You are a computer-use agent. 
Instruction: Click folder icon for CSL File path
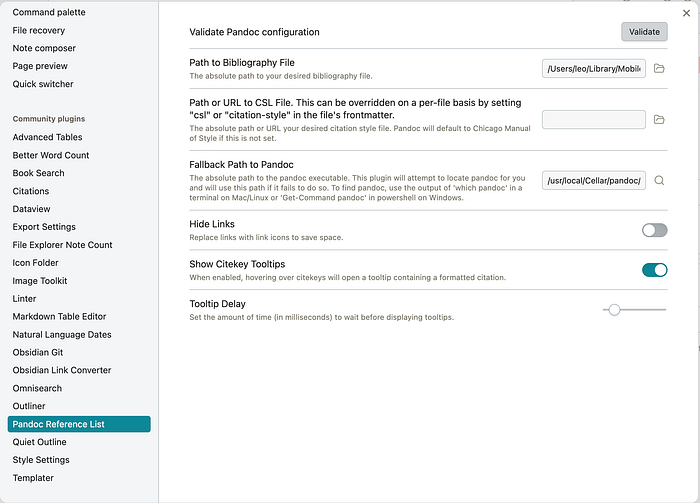pos(659,120)
